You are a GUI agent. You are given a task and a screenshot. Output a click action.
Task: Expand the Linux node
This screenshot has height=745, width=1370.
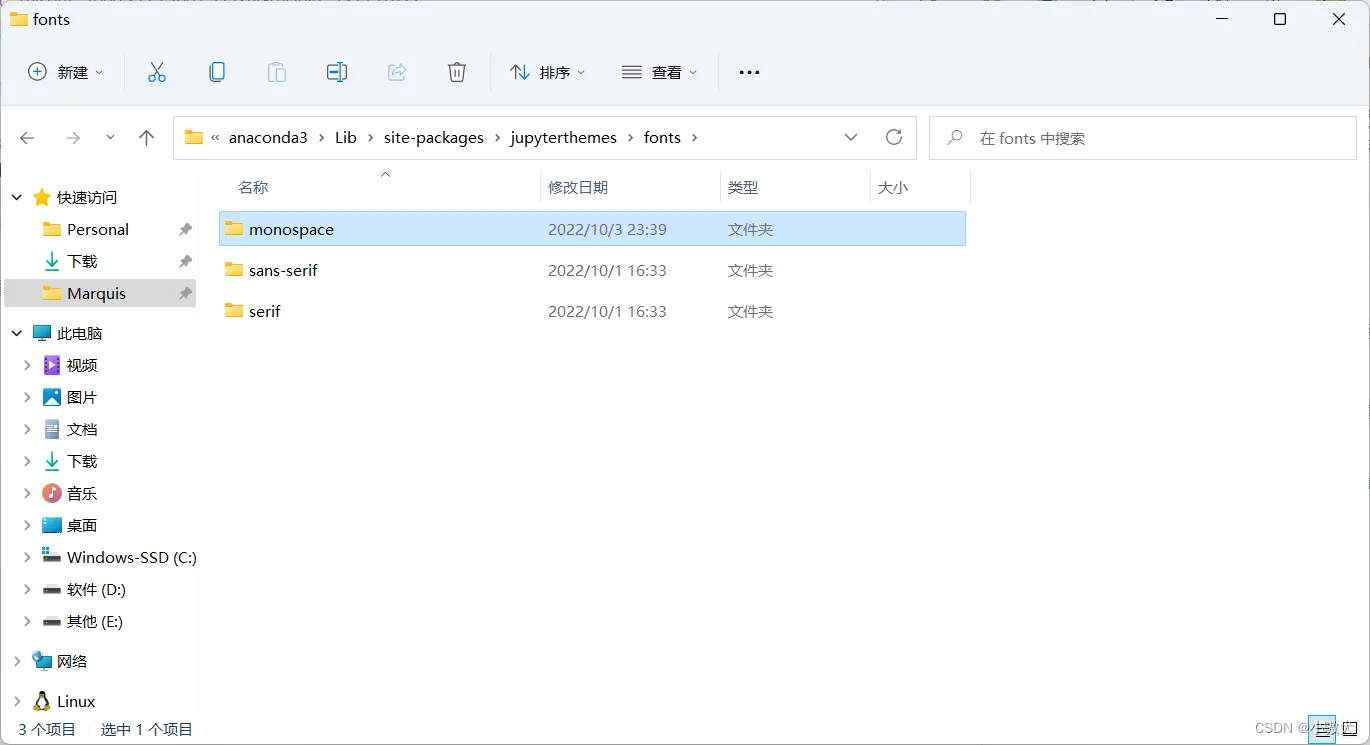tap(17, 701)
